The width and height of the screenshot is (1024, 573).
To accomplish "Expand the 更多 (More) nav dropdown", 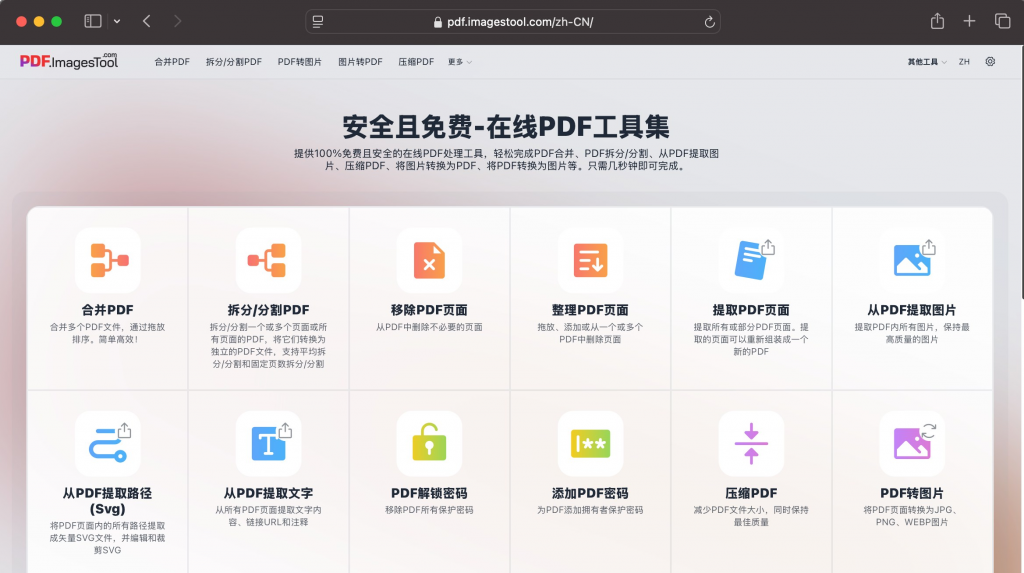I will [460, 61].
